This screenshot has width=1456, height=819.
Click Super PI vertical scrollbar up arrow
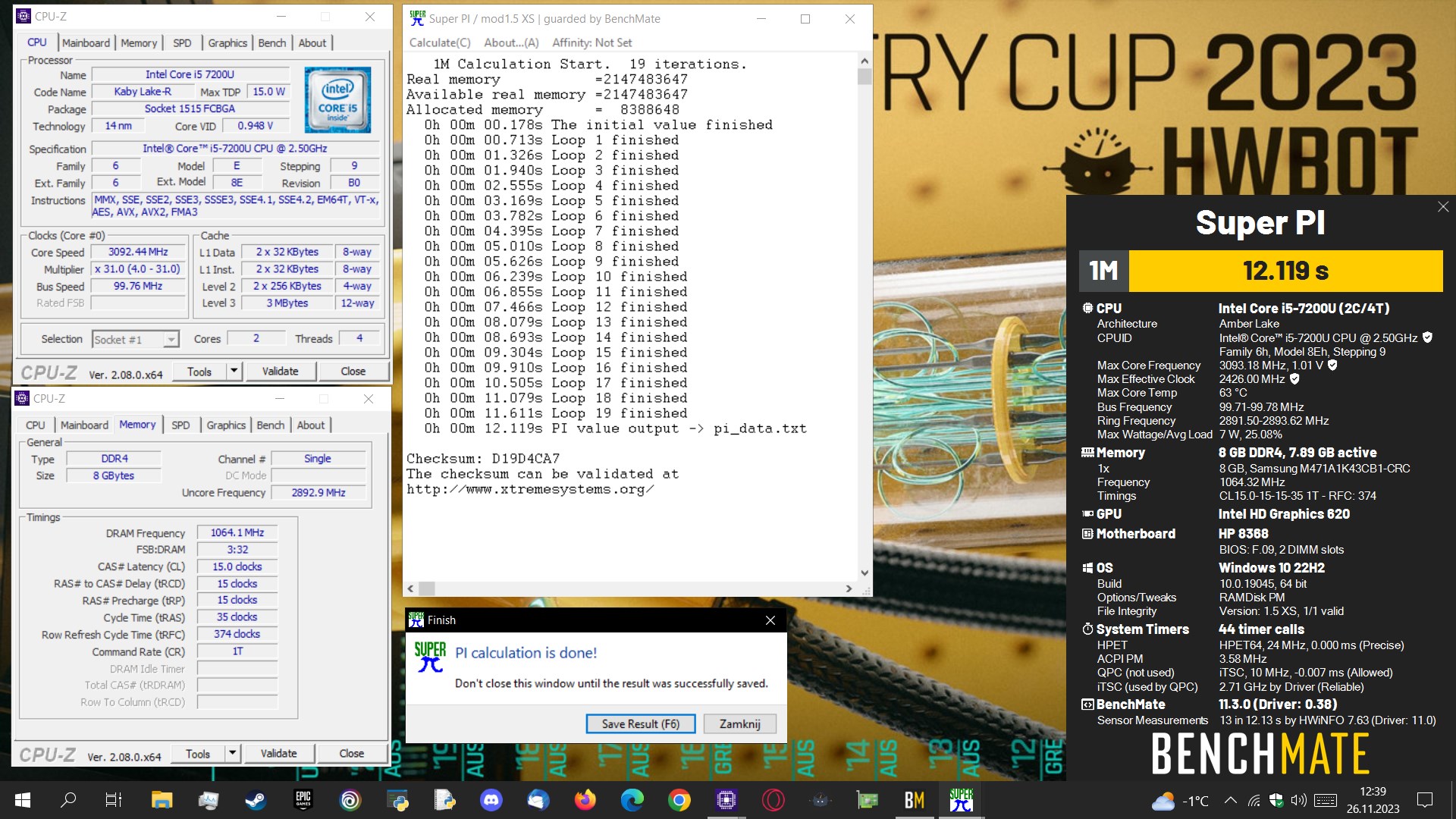(x=864, y=61)
